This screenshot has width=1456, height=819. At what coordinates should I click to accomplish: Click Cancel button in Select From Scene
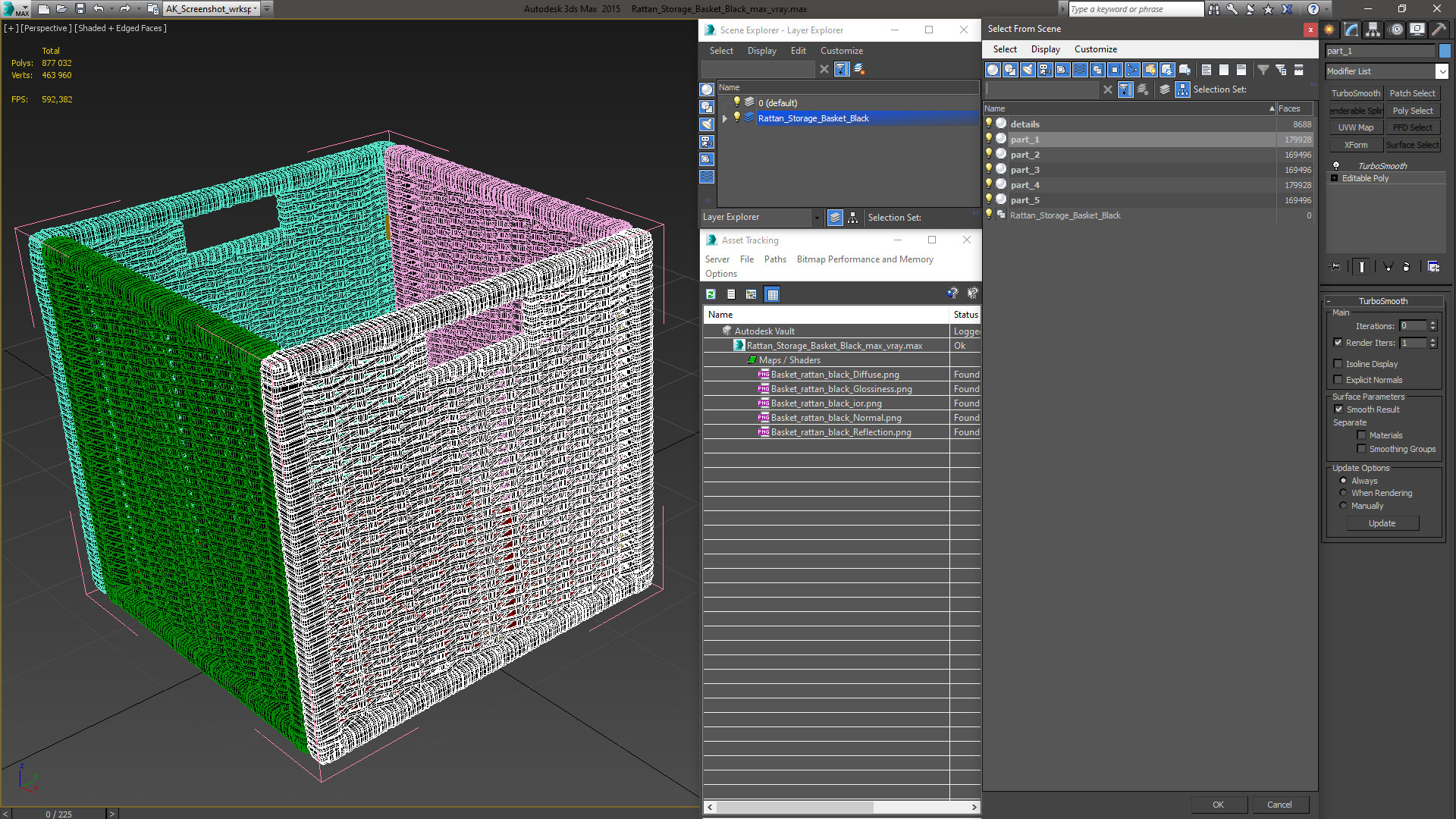tap(1279, 805)
